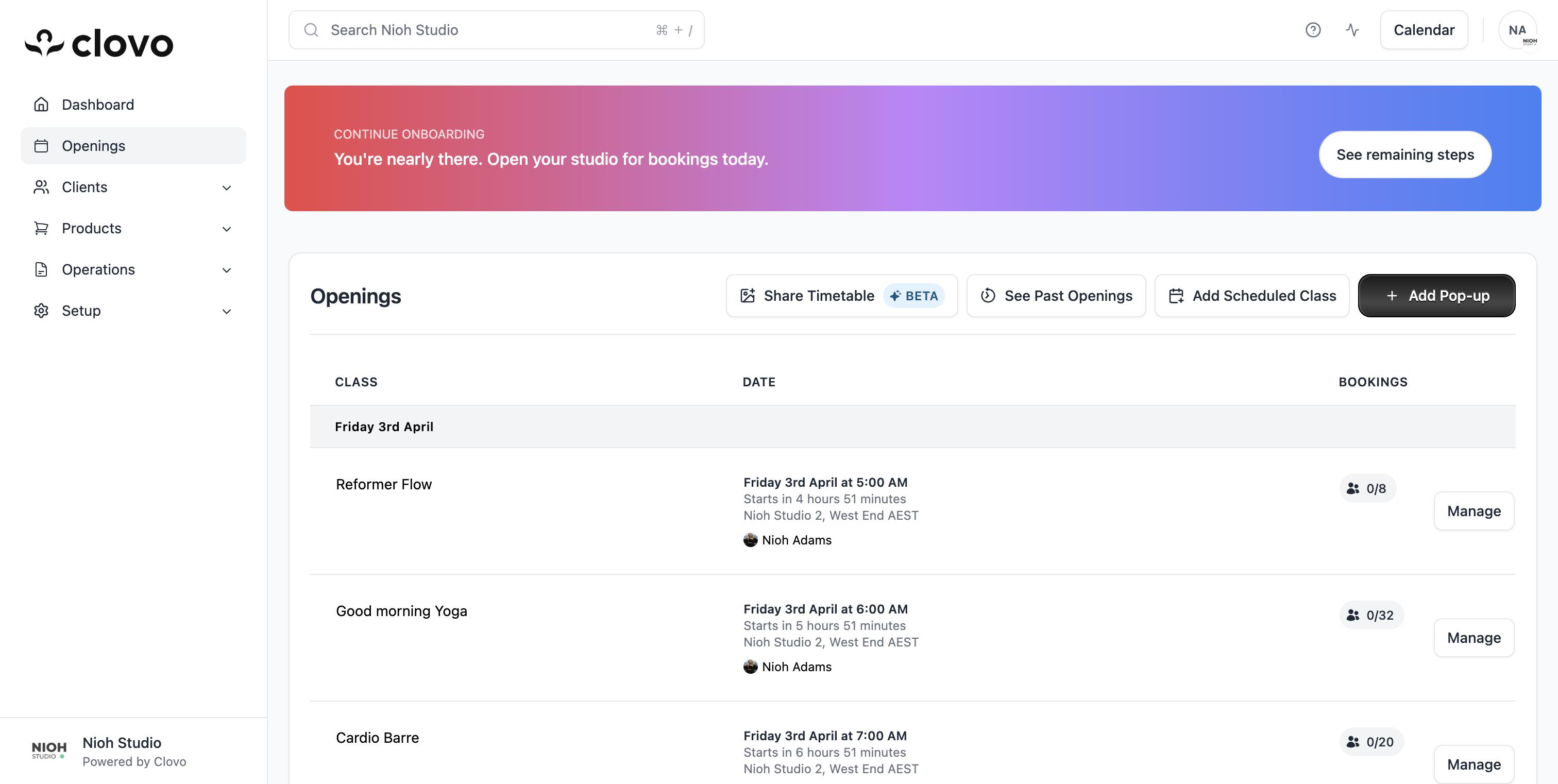Click the DATE column header
The image size is (1558, 784).
[x=758, y=382]
